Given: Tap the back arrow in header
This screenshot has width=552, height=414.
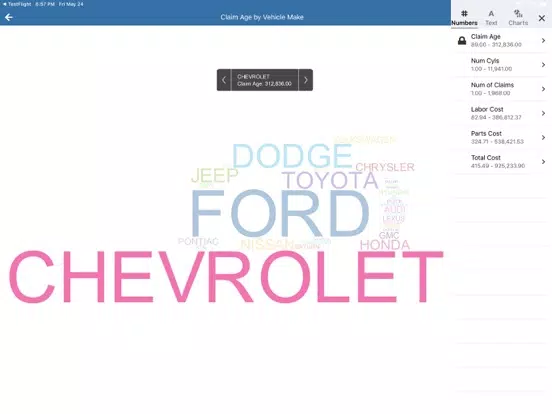Looking at the screenshot, I should pos(9,17).
